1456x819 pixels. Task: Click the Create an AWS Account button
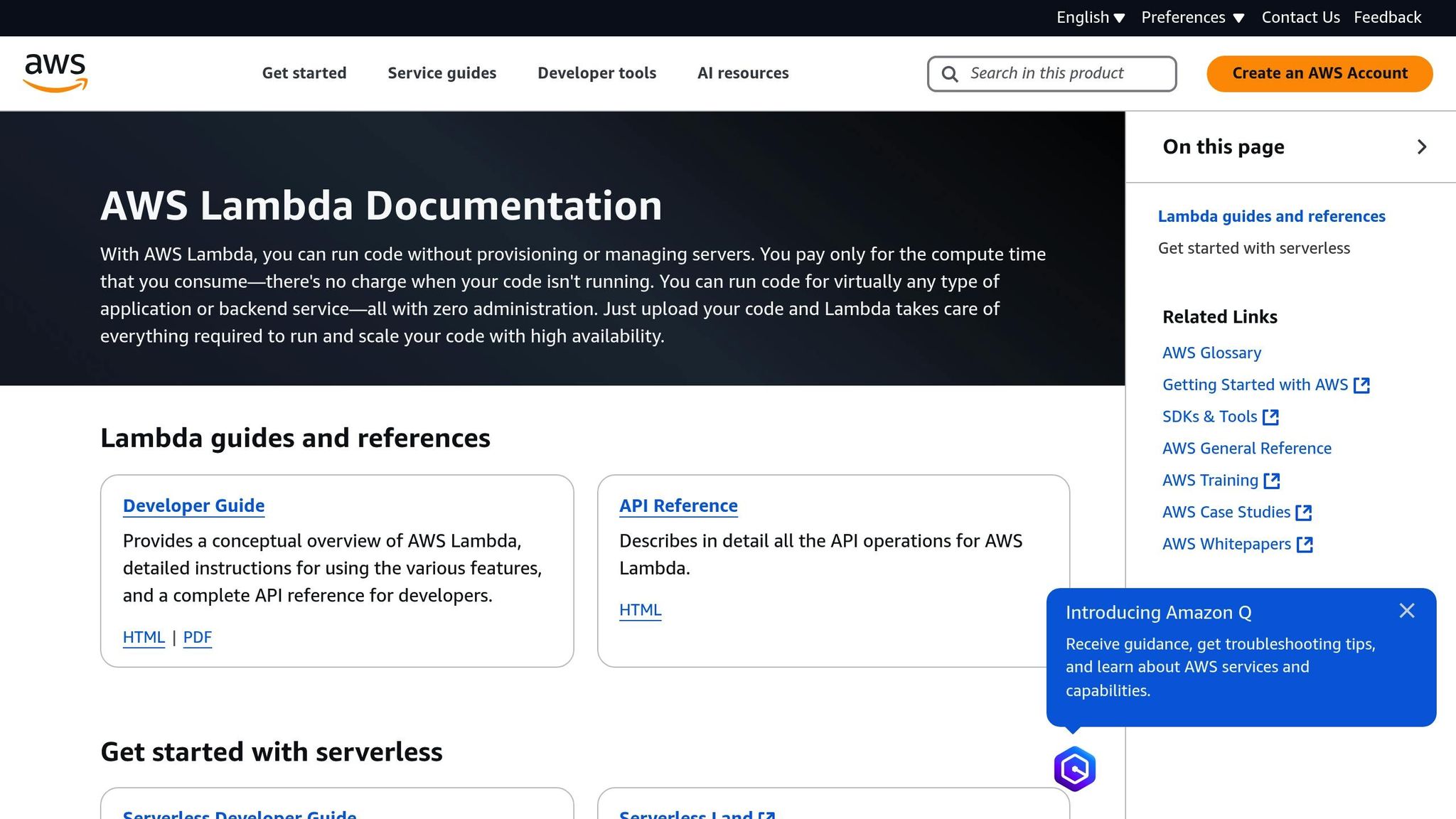[x=1319, y=73]
